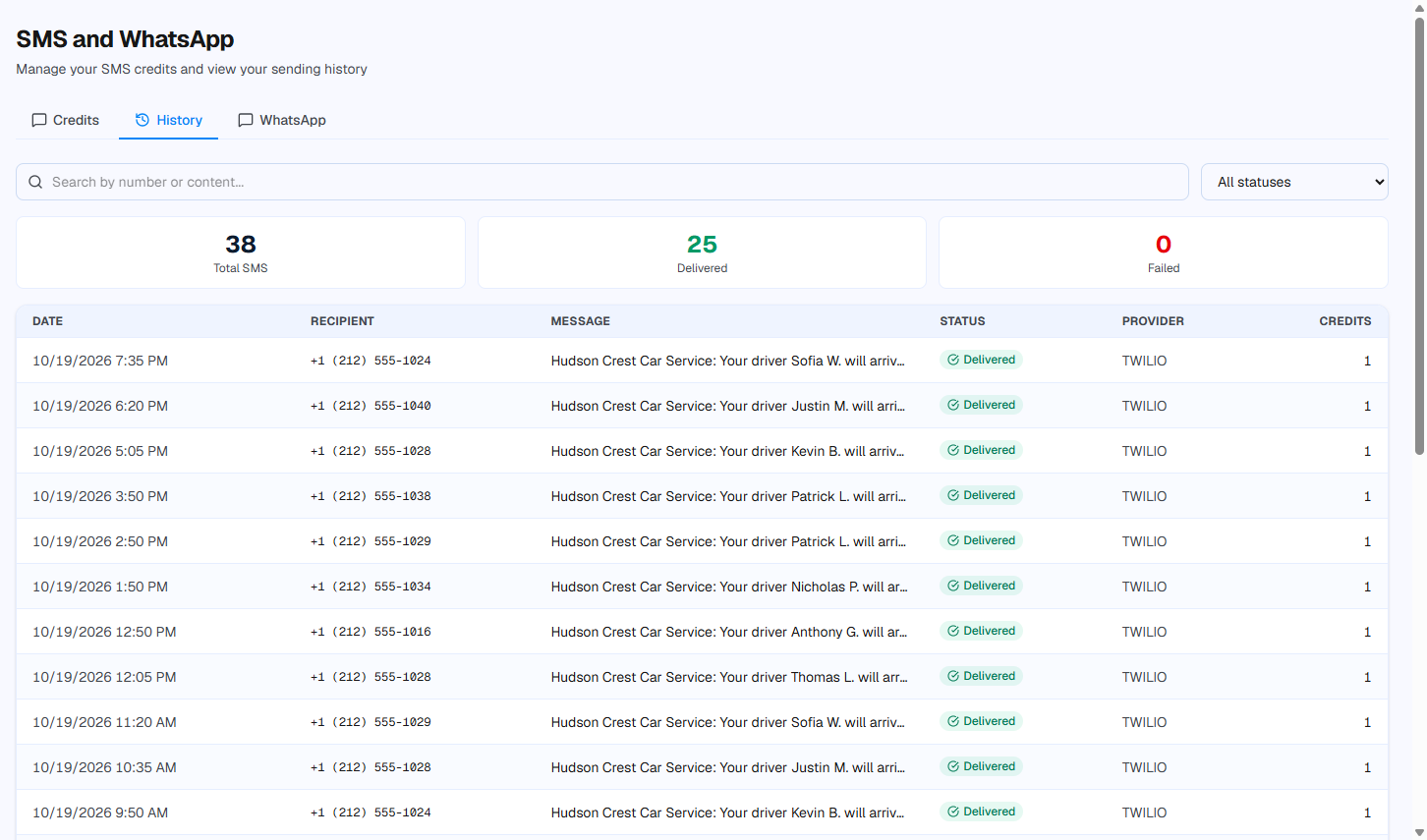Focus the search by number or content field

[602, 182]
